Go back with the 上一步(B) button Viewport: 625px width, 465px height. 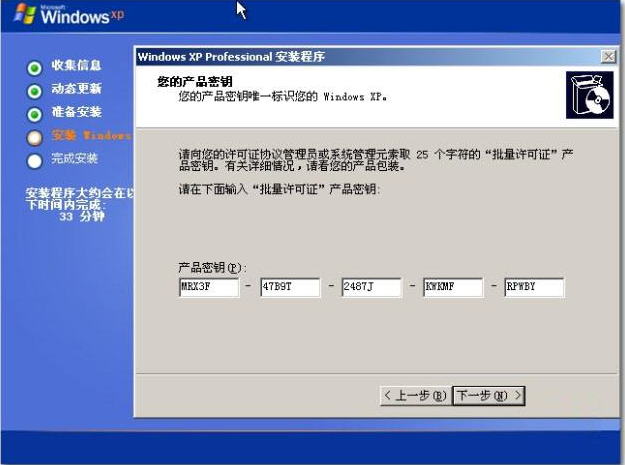[414, 396]
